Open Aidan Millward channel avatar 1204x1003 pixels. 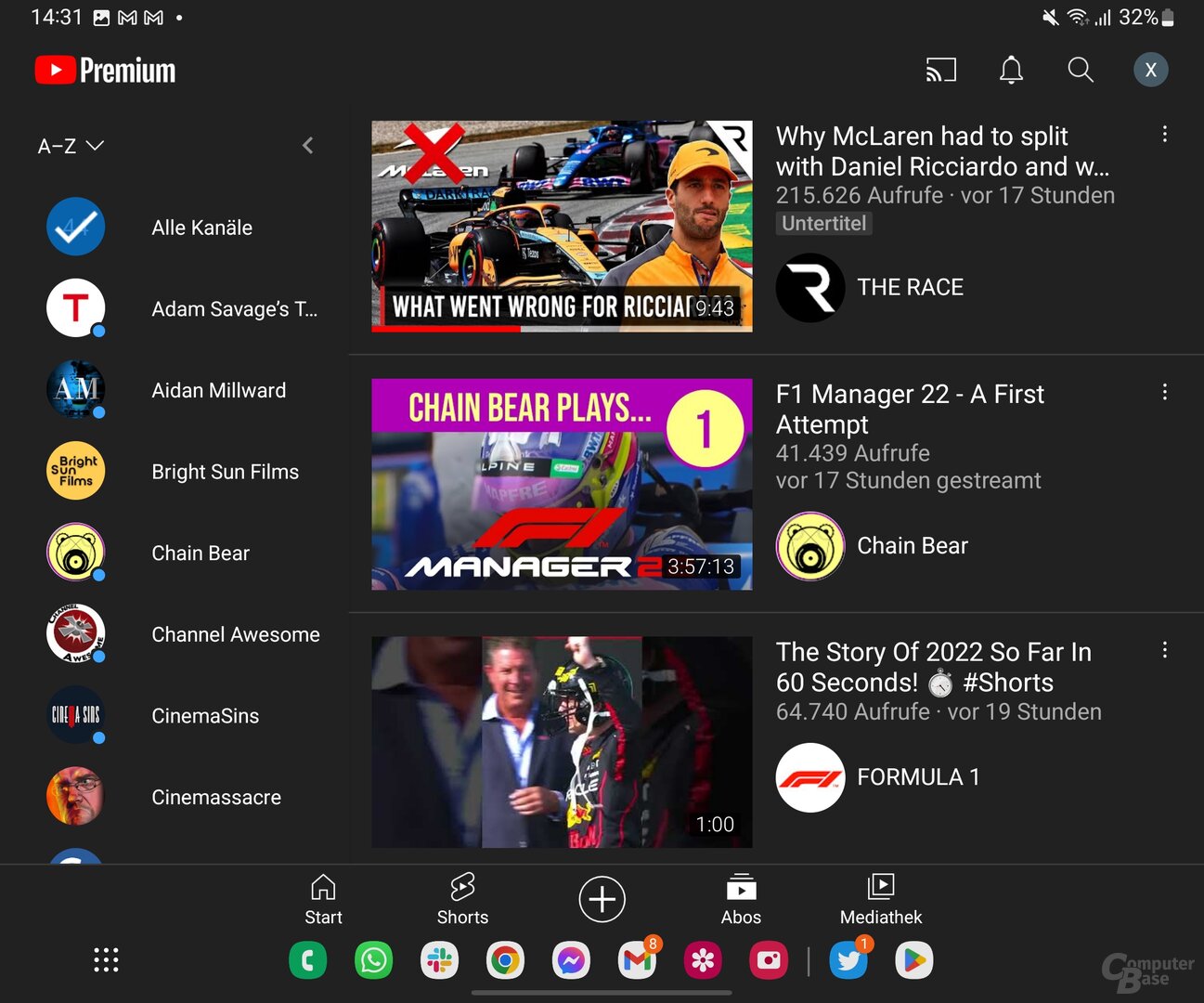tap(75, 389)
